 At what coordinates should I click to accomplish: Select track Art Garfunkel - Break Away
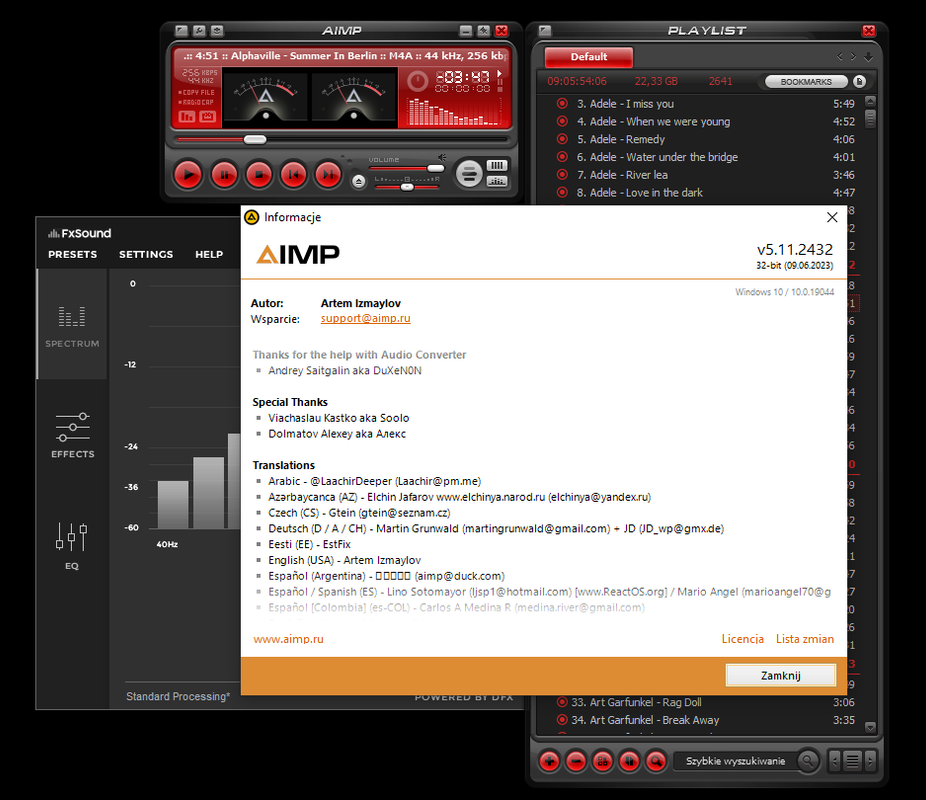(x=700, y=720)
